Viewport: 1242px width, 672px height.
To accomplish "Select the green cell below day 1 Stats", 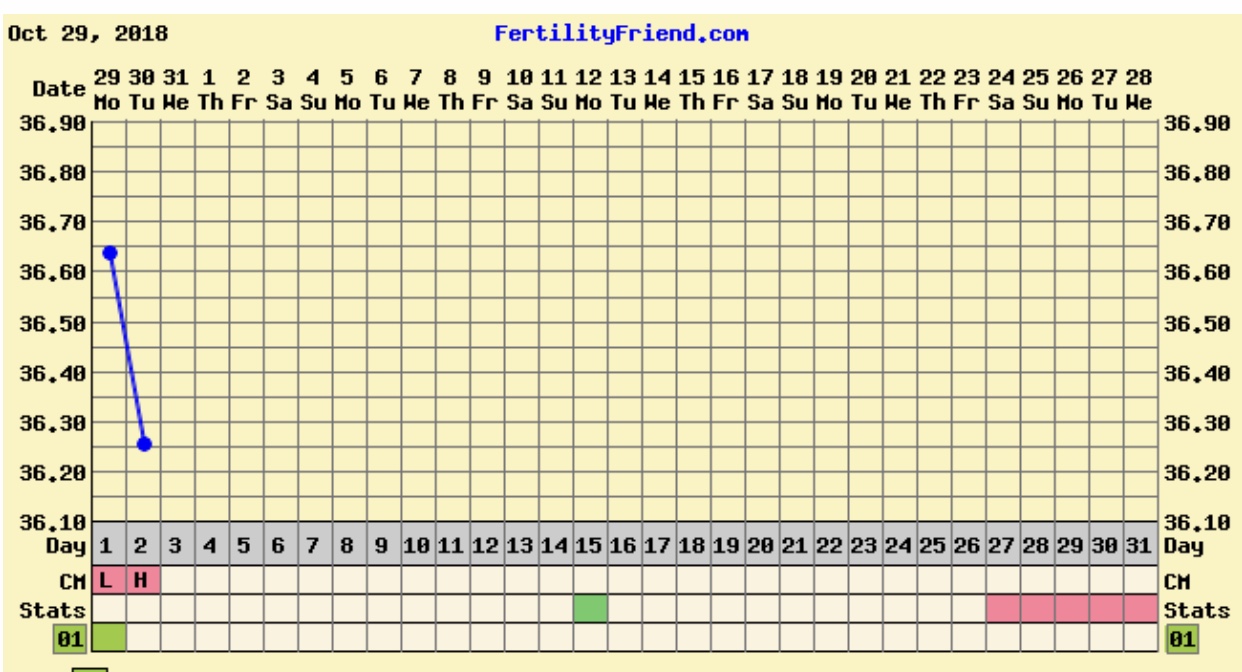I will (110, 636).
